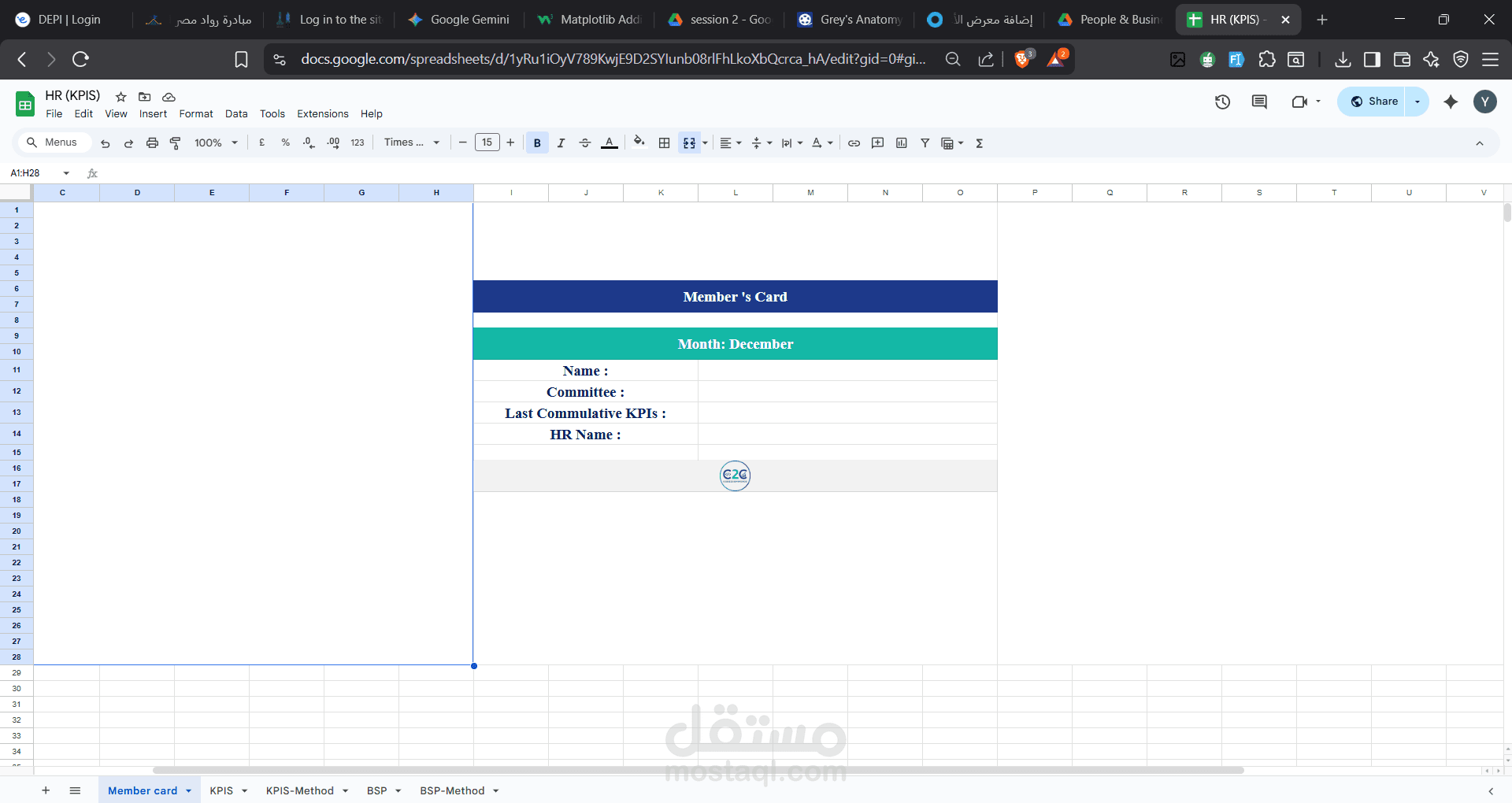This screenshot has width=1512, height=803.
Task: Open the Format menu
Action: 195,113
